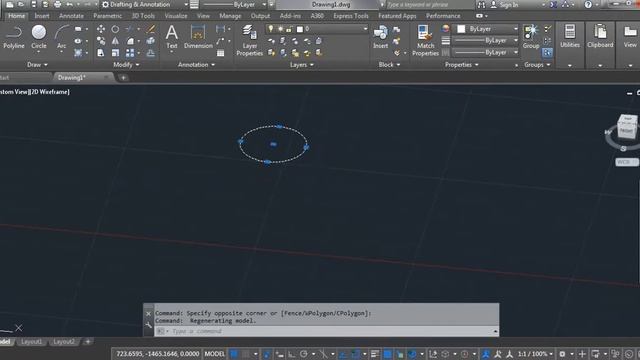Close the command line window

148,314
